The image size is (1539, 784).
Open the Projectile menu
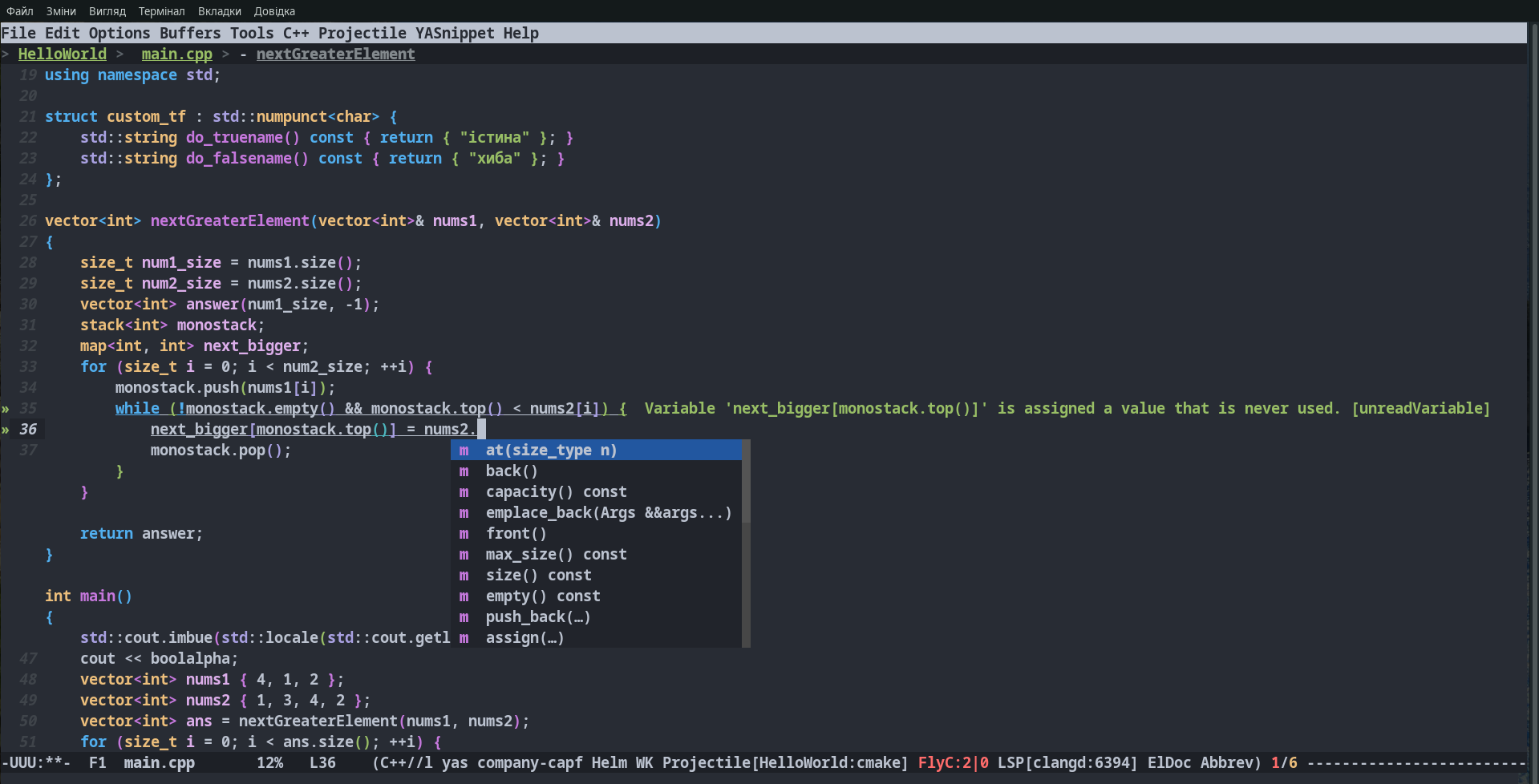coord(362,33)
